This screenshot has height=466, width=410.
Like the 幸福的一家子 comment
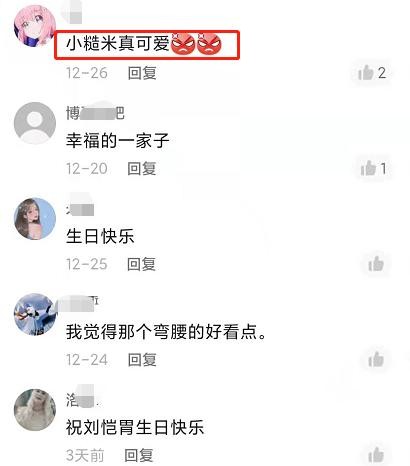pyautogui.click(x=368, y=168)
